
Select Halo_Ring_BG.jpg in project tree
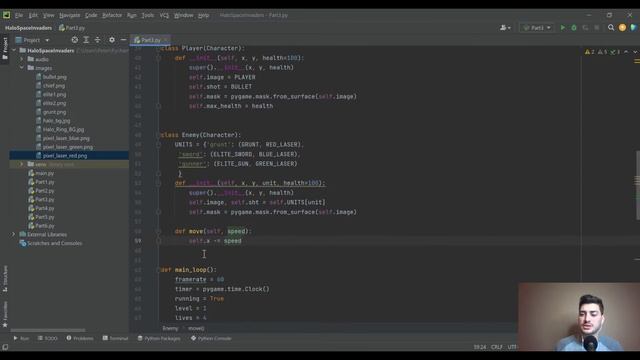click(63, 129)
